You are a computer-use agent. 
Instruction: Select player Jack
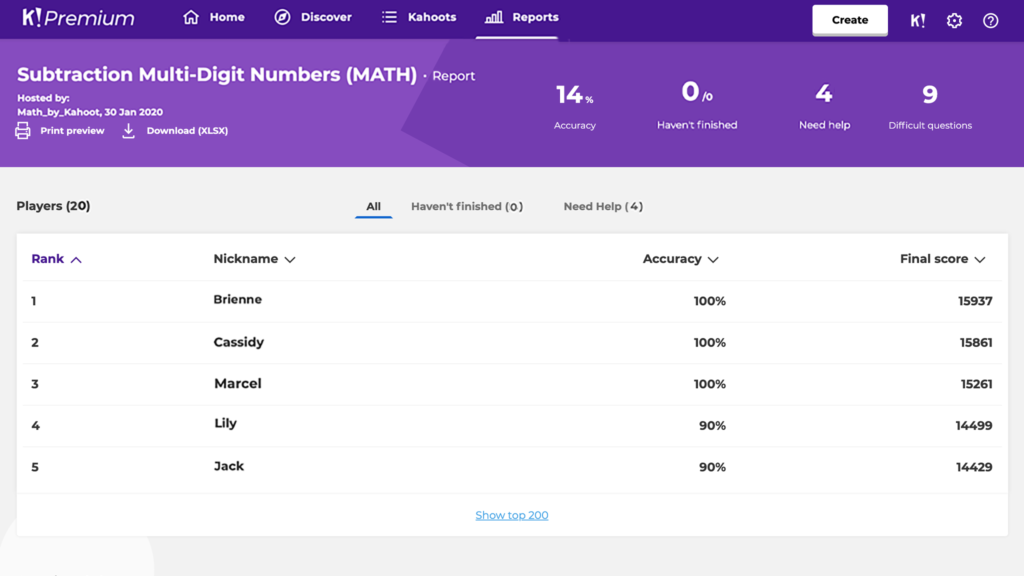[x=229, y=466]
